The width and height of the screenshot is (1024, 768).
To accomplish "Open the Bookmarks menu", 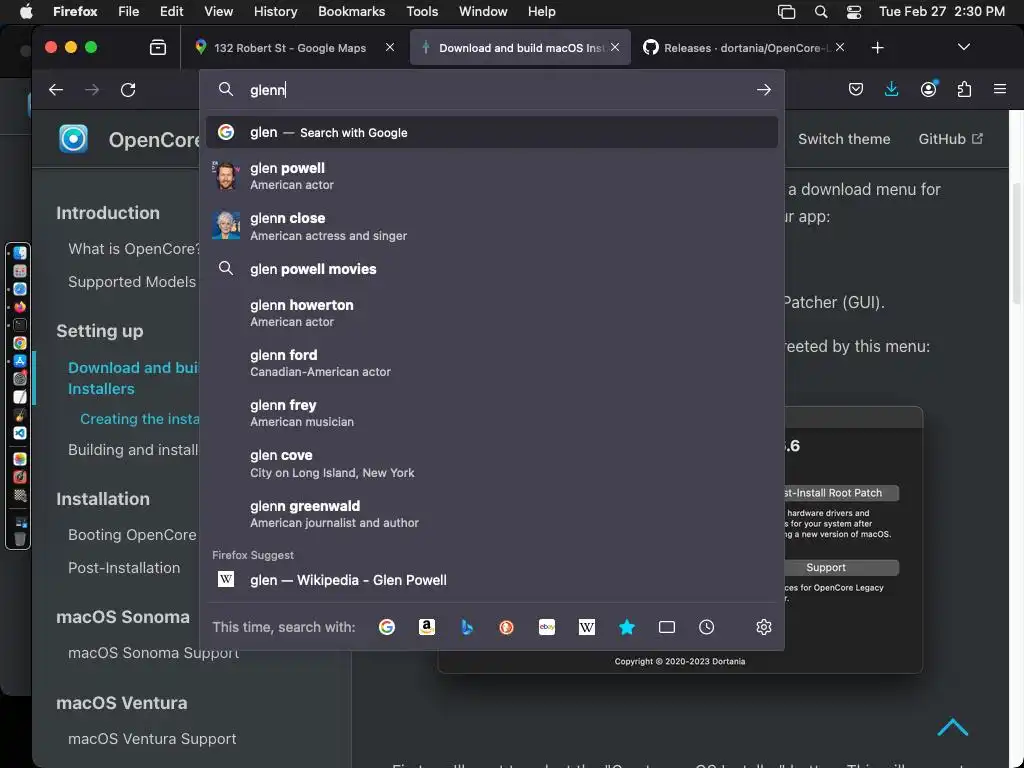I will click(351, 11).
